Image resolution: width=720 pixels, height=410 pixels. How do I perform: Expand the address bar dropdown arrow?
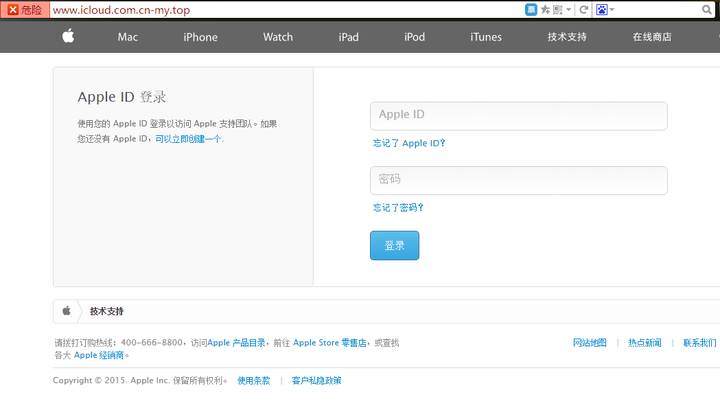coord(568,10)
